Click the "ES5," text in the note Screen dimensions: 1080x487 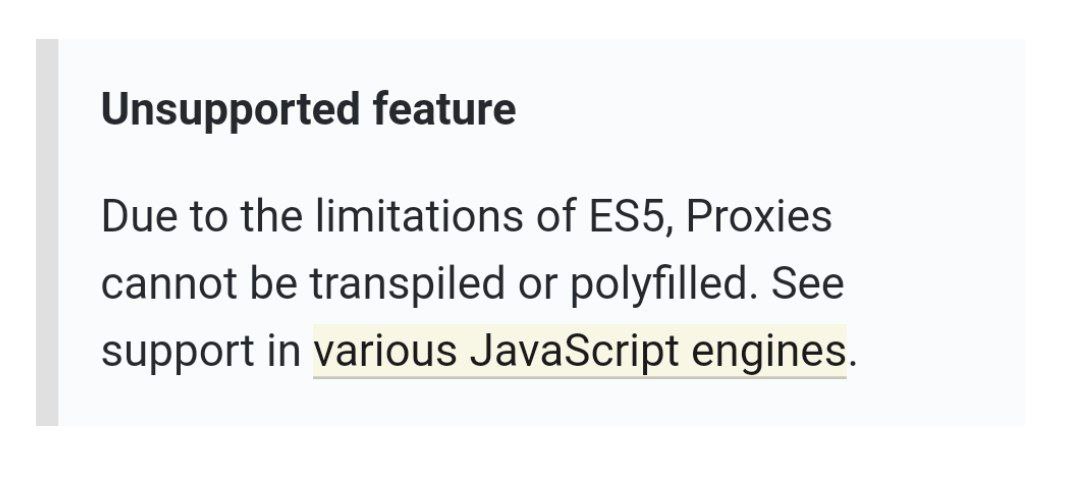point(631,217)
